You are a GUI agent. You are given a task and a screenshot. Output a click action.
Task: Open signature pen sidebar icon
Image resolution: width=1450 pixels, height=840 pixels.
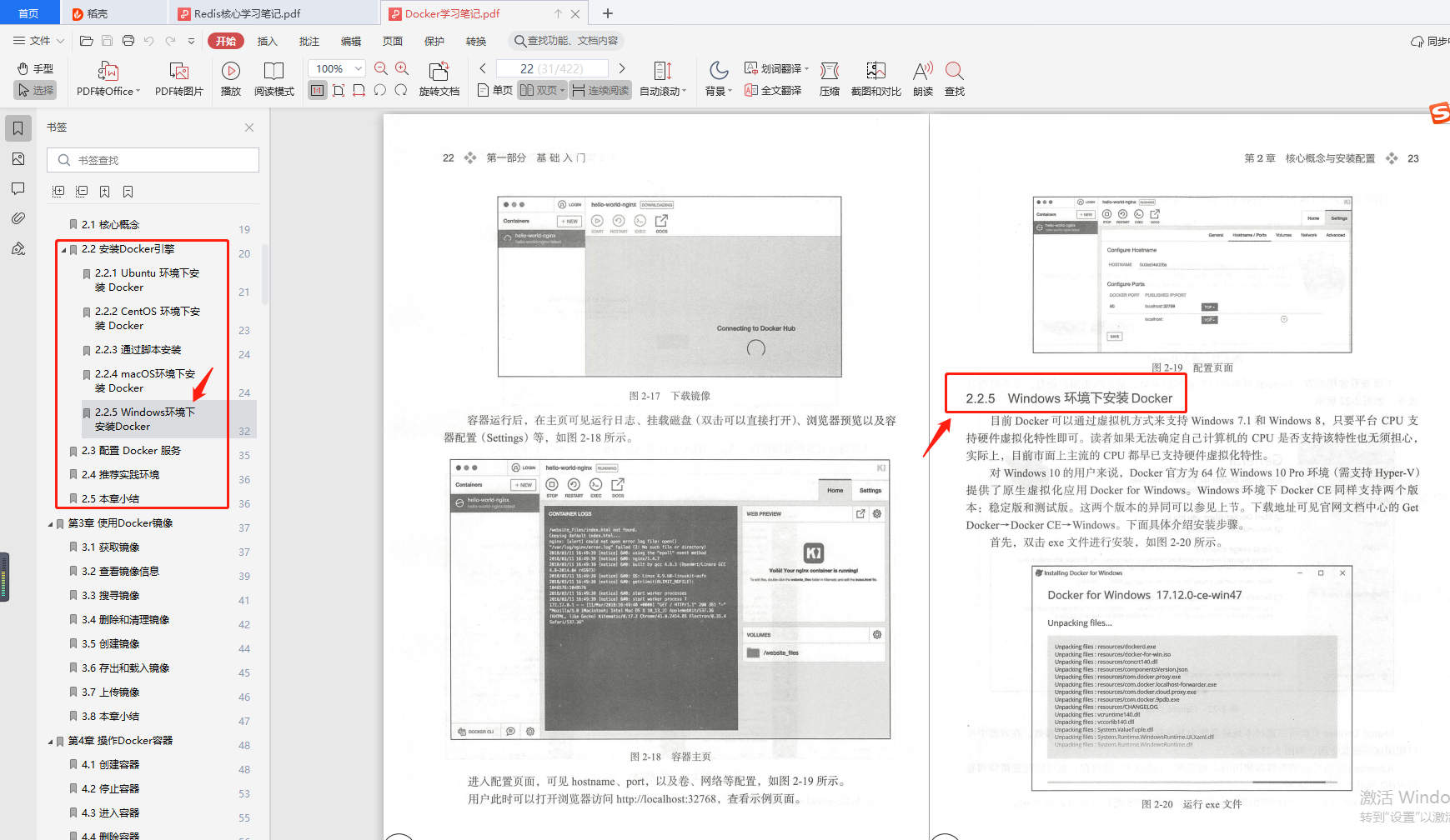pos(18,248)
